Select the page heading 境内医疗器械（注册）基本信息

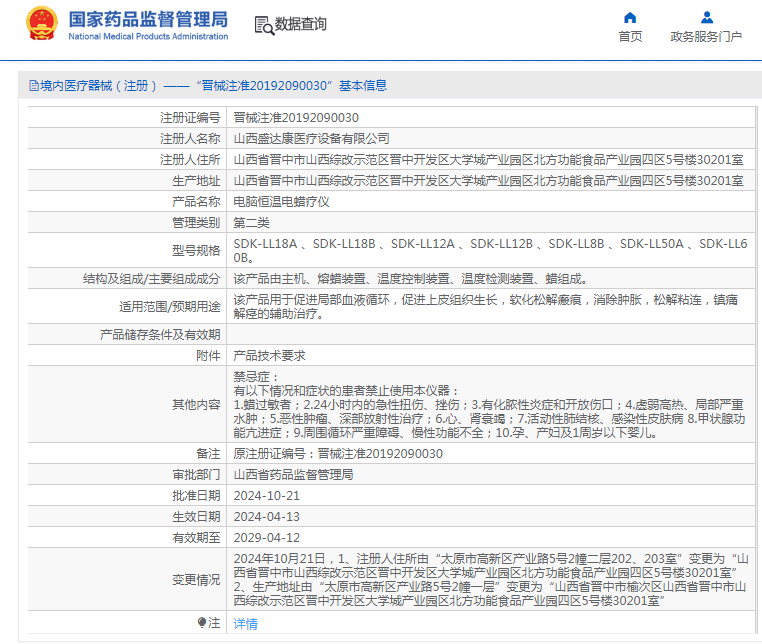click(x=208, y=86)
